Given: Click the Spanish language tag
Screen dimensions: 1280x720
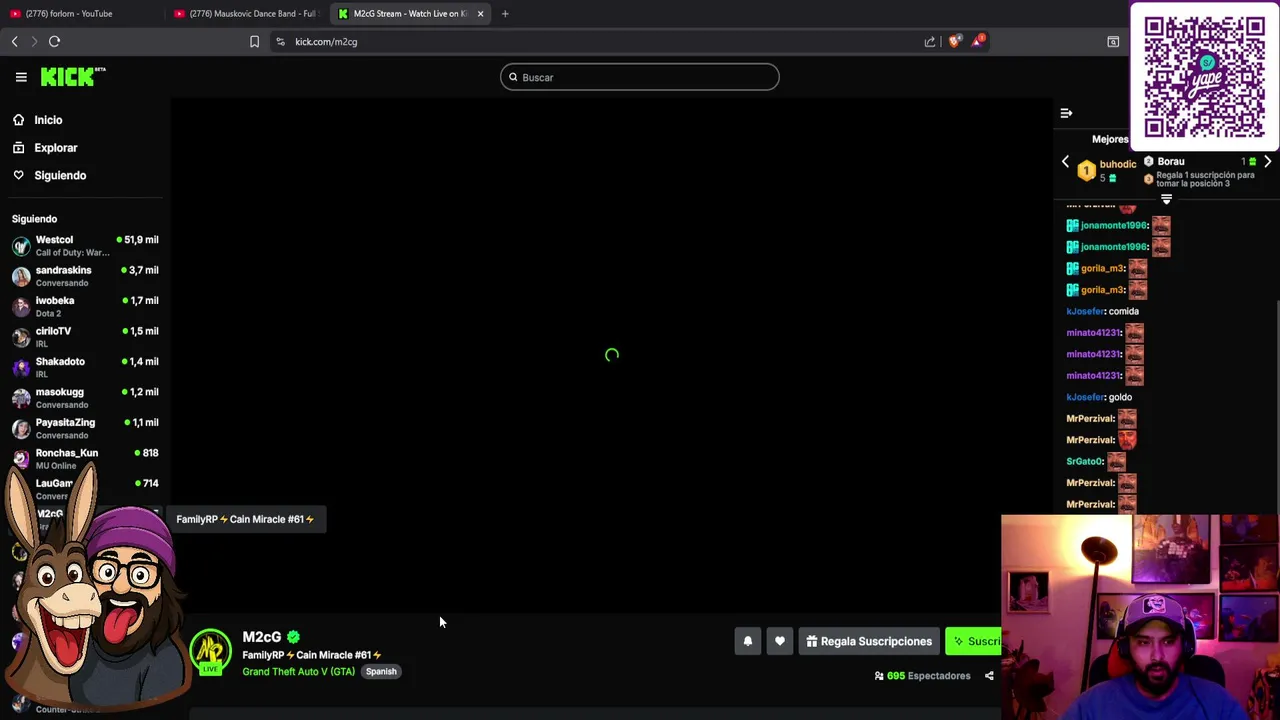Looking at the screenshot, I should pyautogui.click(x=381, y=672).
